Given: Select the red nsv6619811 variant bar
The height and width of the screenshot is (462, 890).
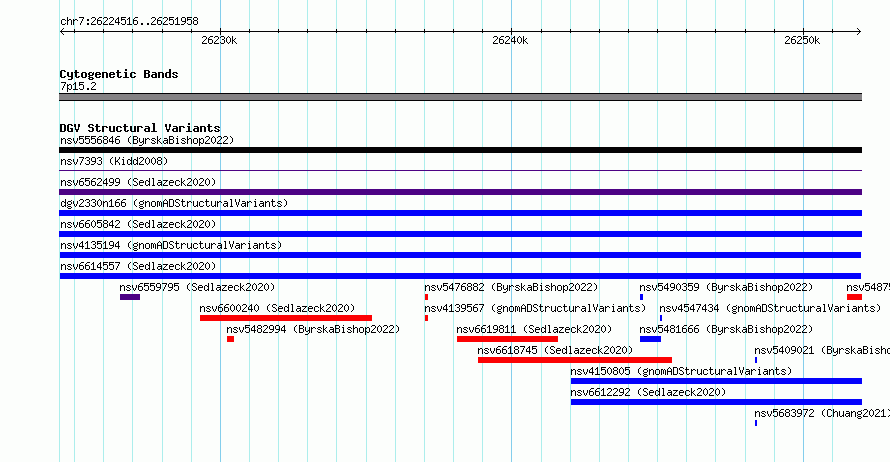Looking at the screenshot, I should click(507, 339).
